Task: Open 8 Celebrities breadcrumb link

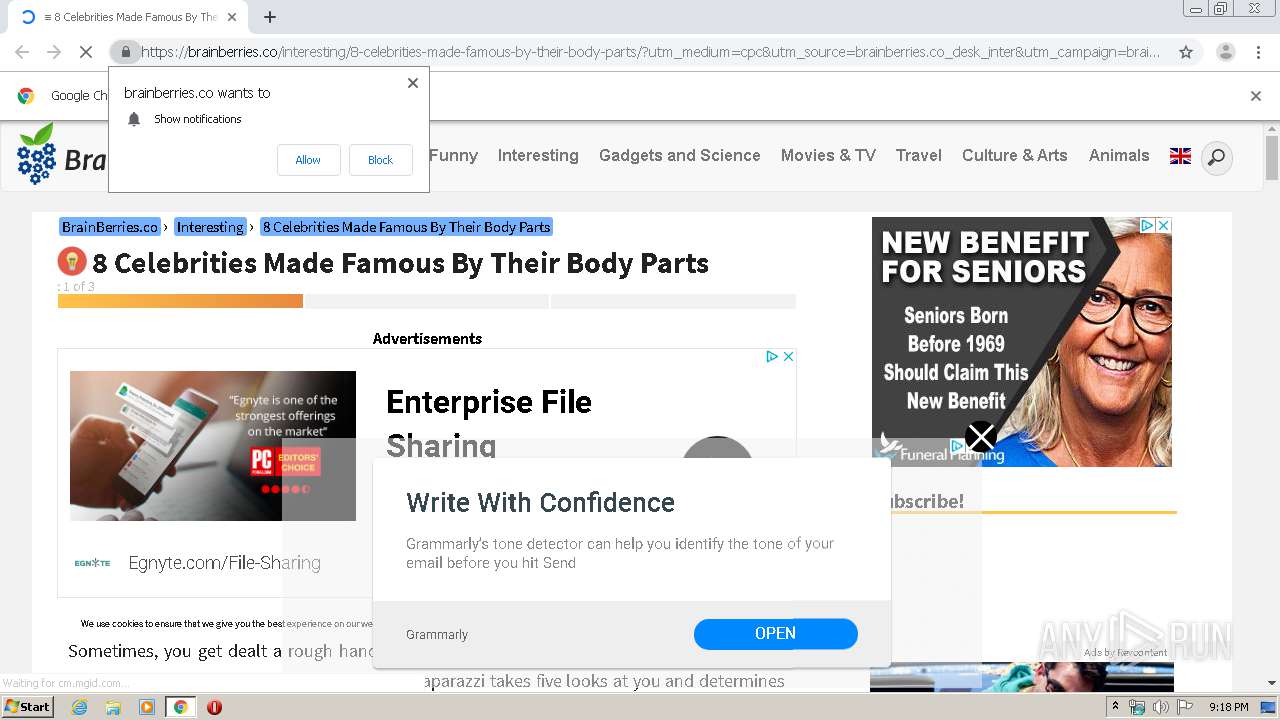Action: coord(407,227)
